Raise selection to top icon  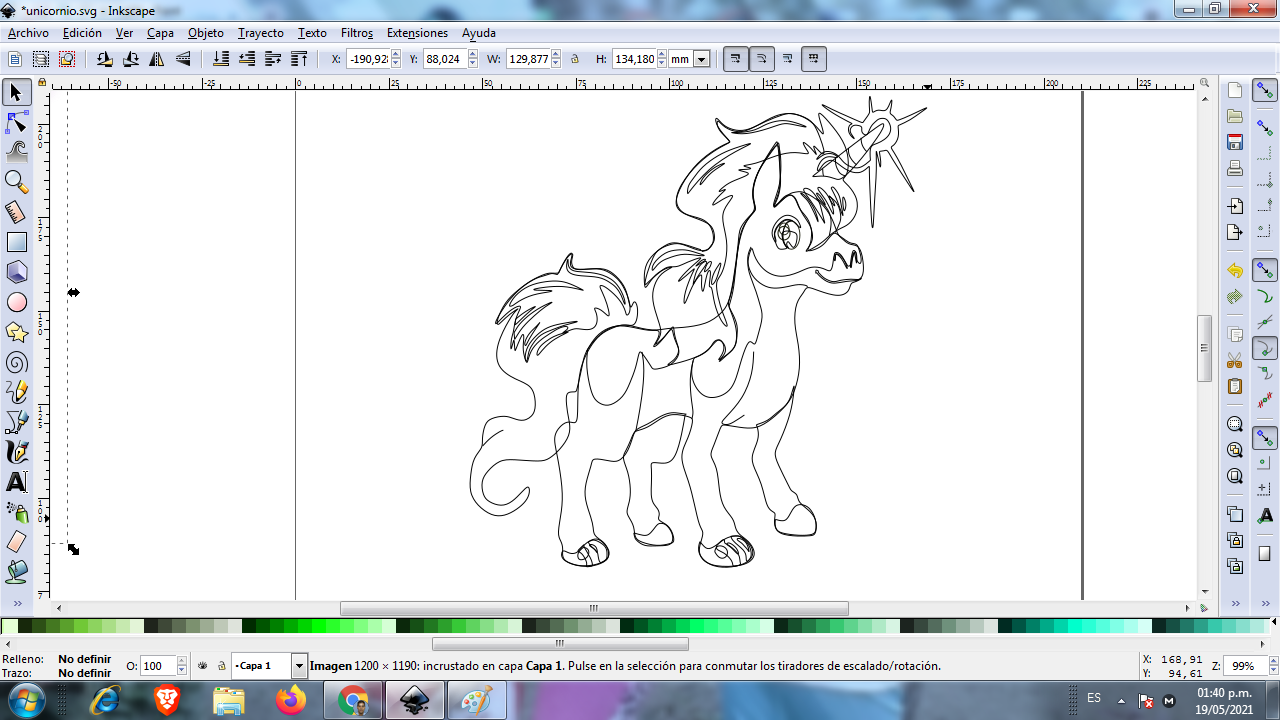click(299, 59)
